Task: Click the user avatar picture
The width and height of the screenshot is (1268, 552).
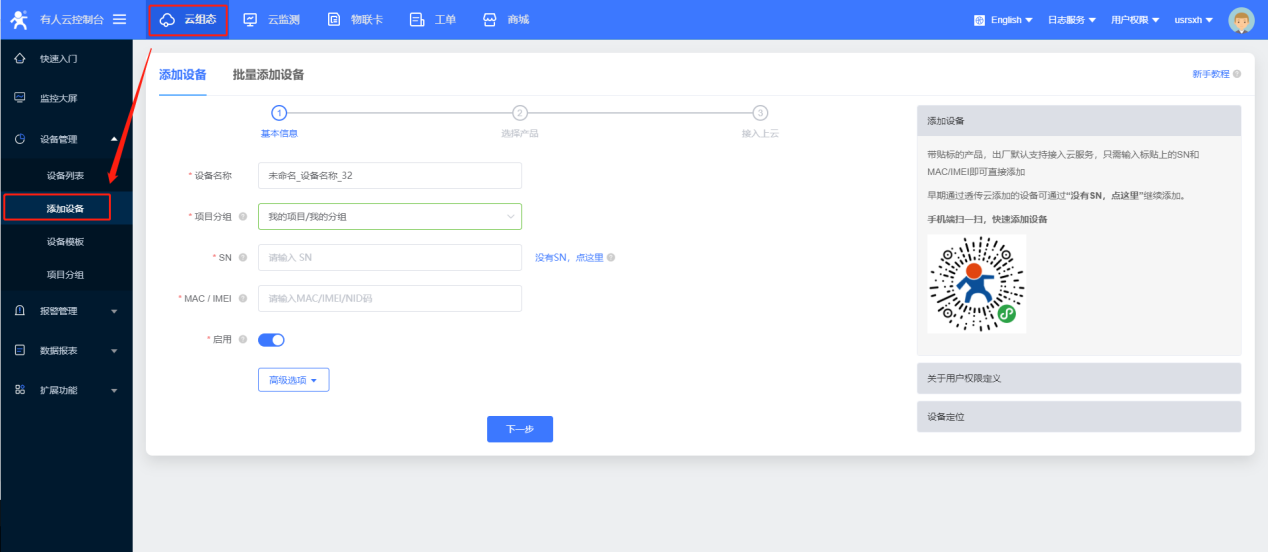Action: point(1241,20)
